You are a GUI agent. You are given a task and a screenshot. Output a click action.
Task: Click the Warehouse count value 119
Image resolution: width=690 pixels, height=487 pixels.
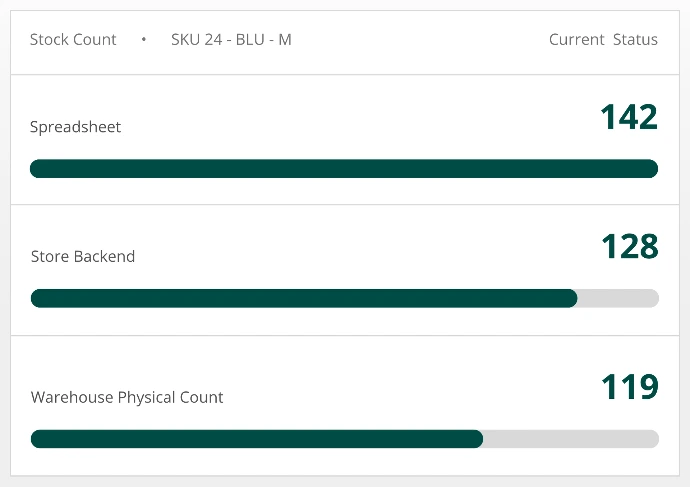click(x=630, y=387)
